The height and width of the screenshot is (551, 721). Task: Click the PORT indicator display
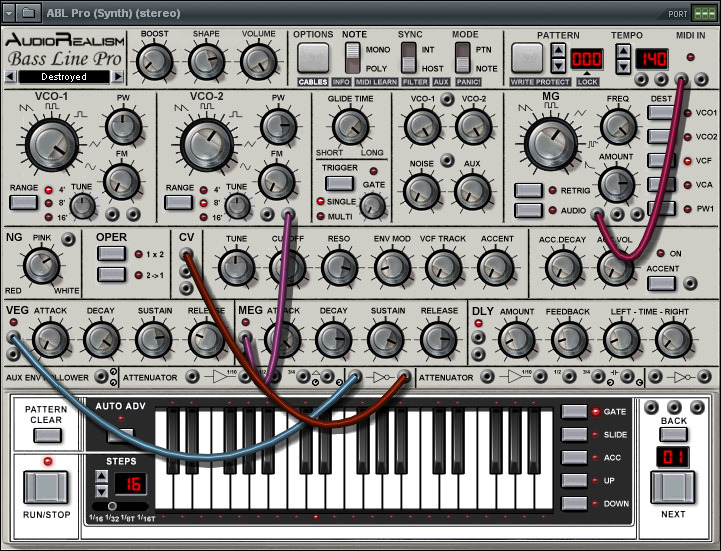tap(704, 14)
